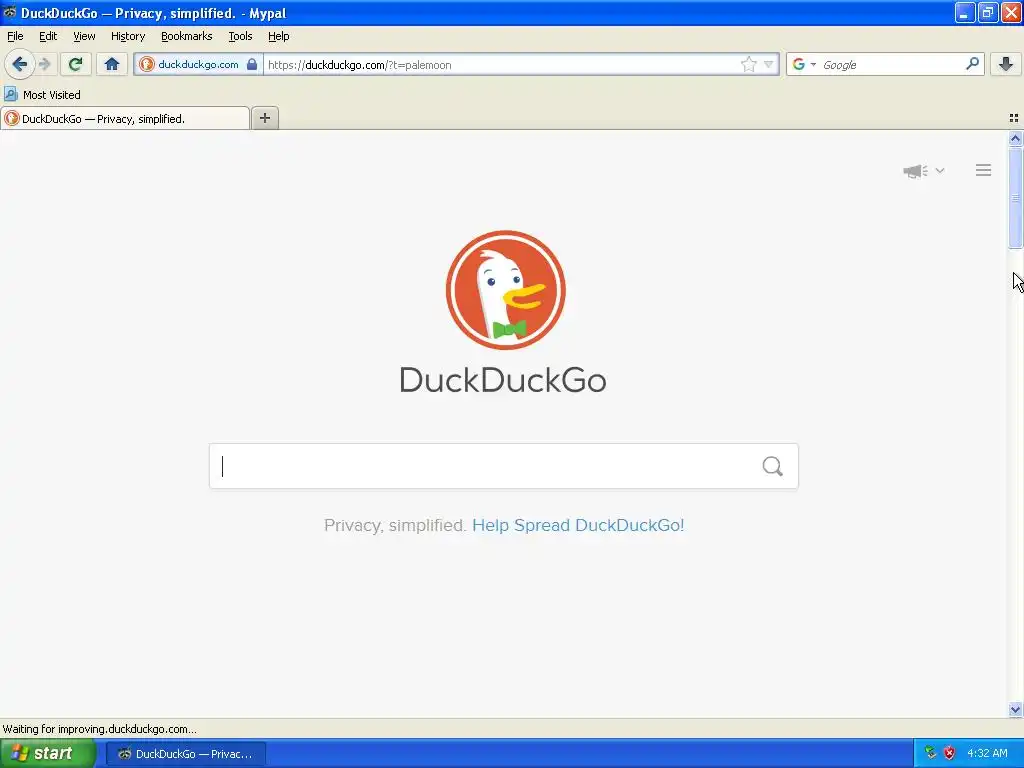The image size is (1024, 768).
Task: Click the network tray icon
Action: pyautogui.click(x=931, y=754)
